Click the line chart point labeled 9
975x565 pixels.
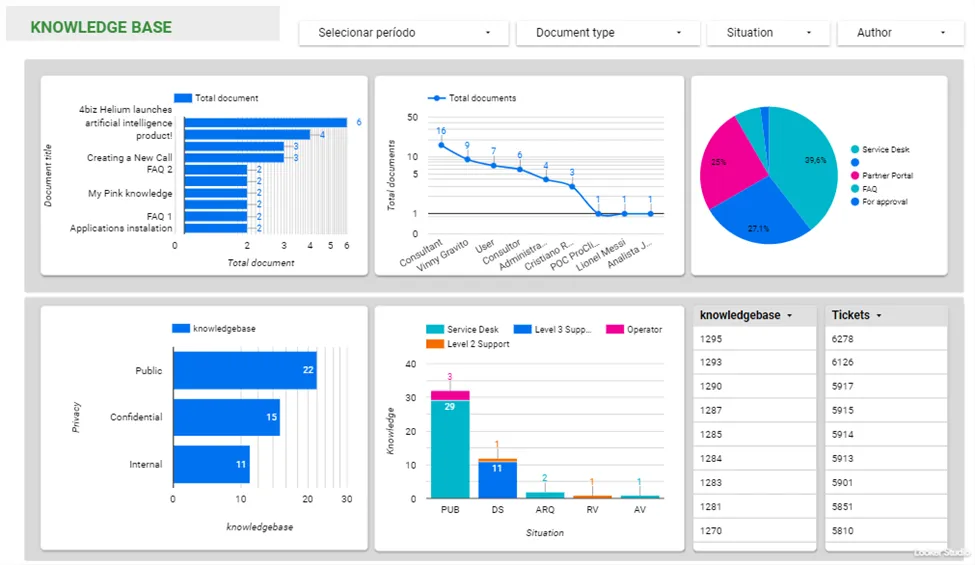(468, 159)
